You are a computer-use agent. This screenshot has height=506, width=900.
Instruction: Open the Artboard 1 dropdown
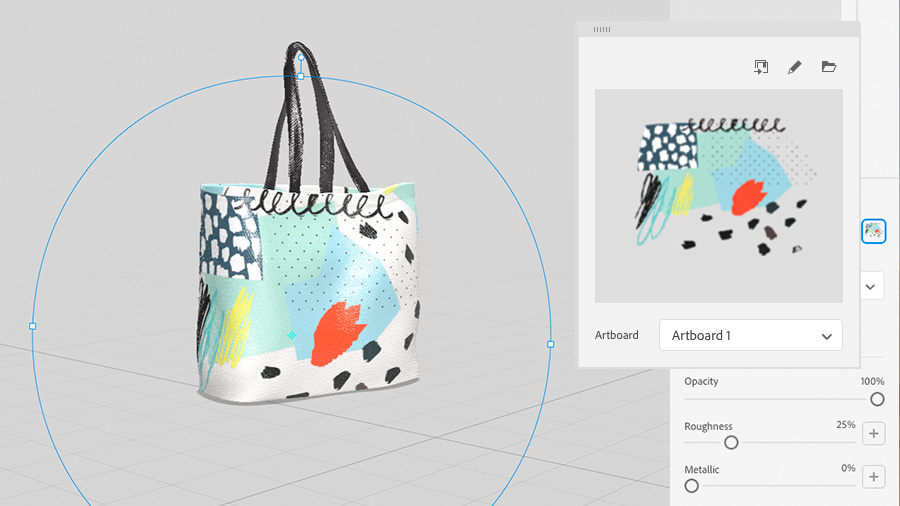(x=751, y=335)
